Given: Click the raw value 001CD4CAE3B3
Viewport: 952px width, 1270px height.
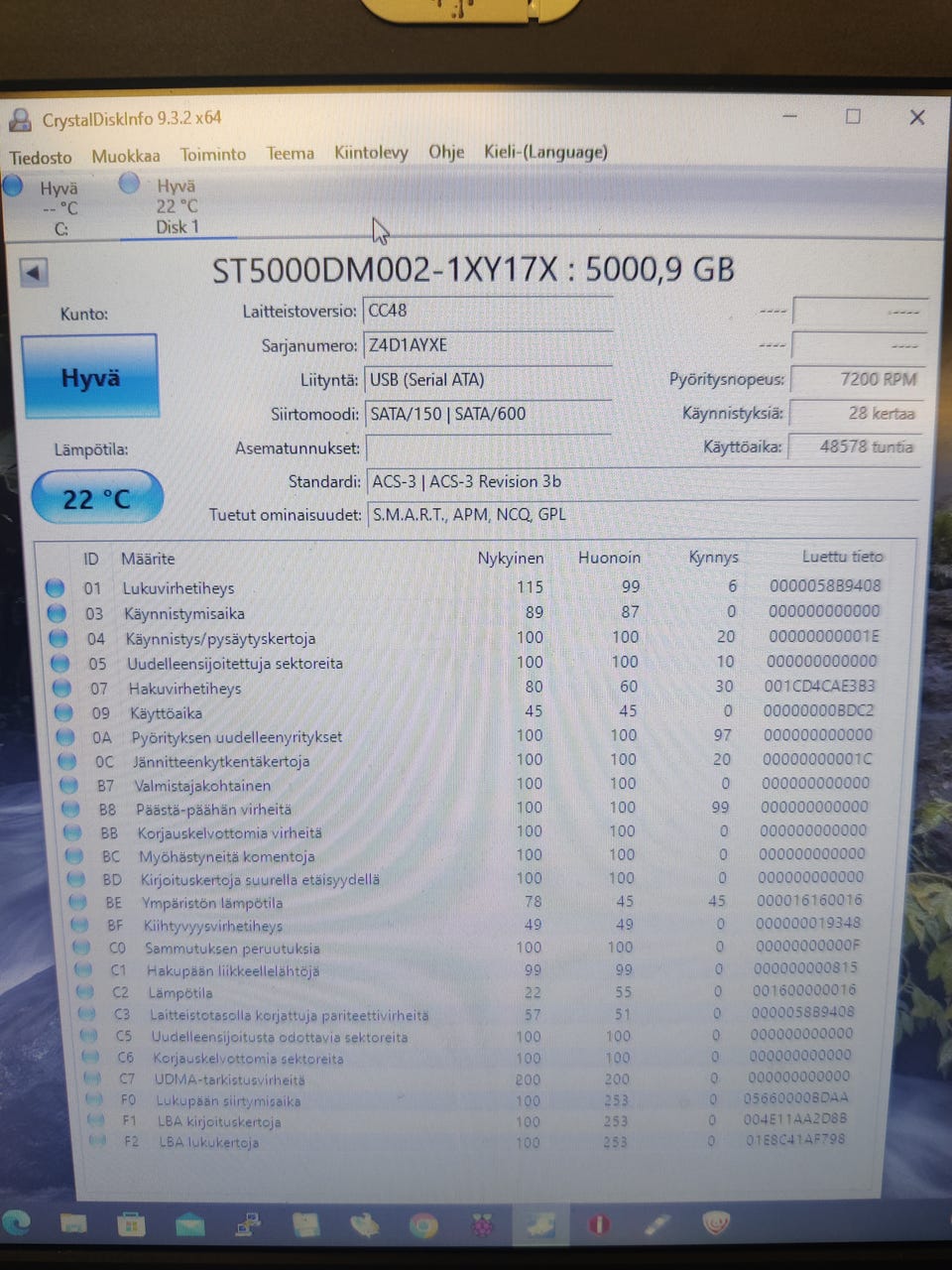Looking at the screenshot, I should tap(819, 686).
